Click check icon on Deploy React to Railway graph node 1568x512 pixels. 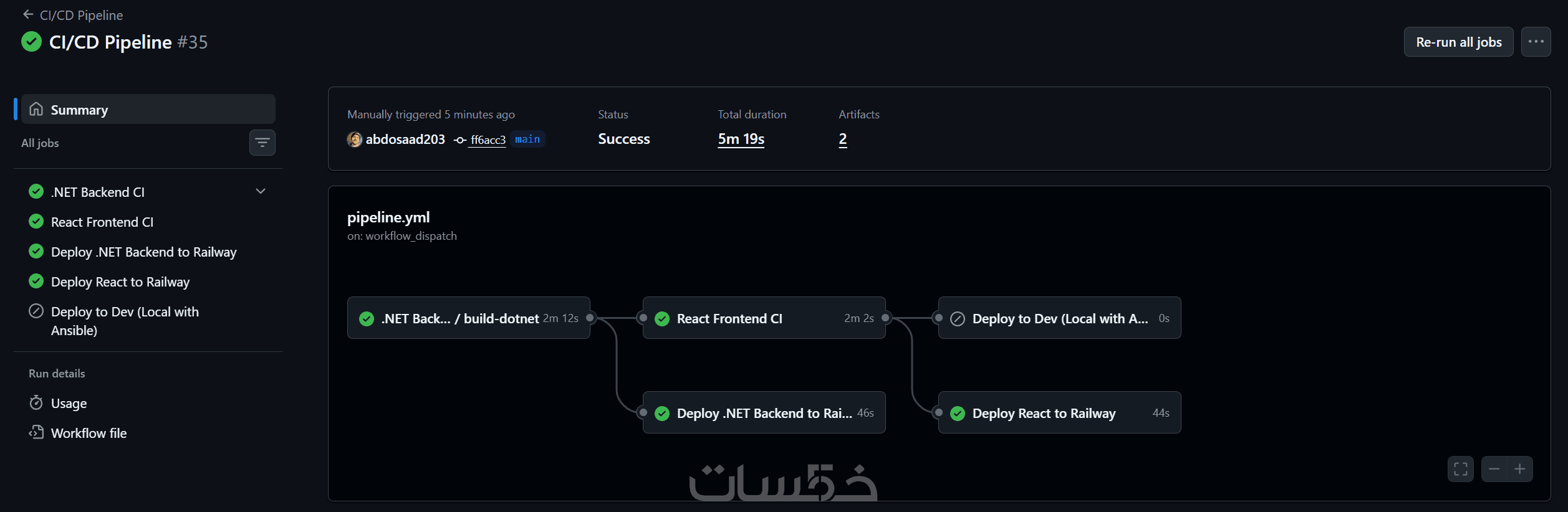point(958,414)
